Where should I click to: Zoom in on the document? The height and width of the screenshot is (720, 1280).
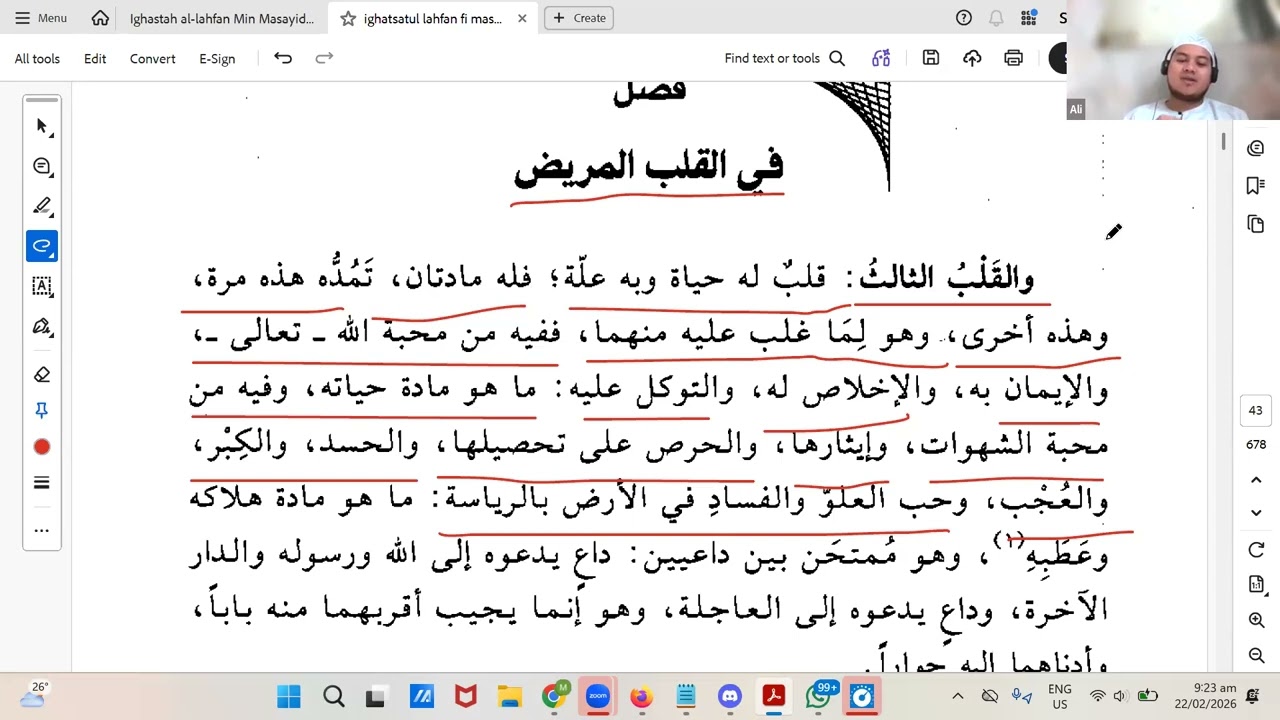click(1256, 620)
